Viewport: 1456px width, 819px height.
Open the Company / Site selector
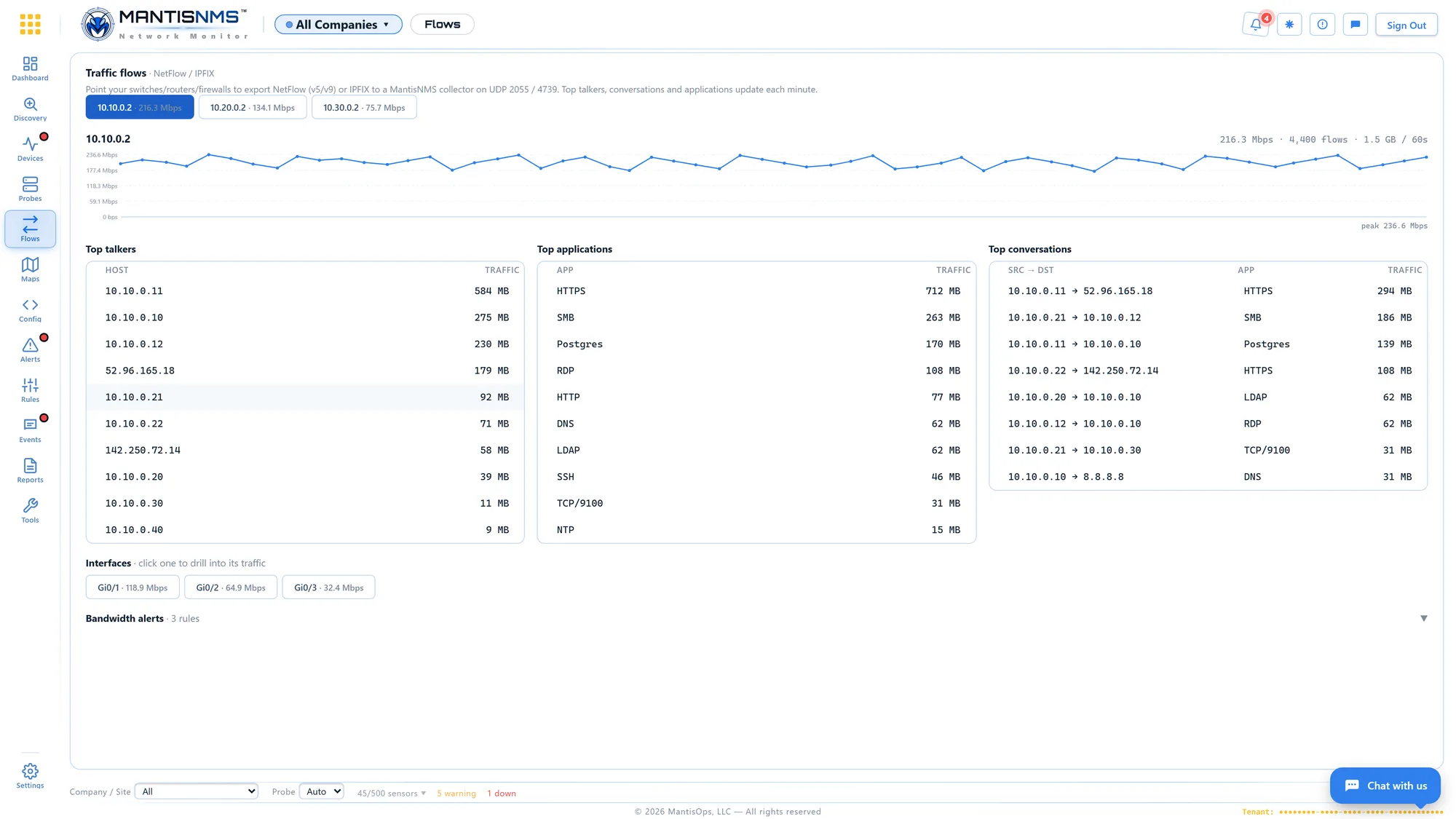pyautogui.click(x=197, y=791)
